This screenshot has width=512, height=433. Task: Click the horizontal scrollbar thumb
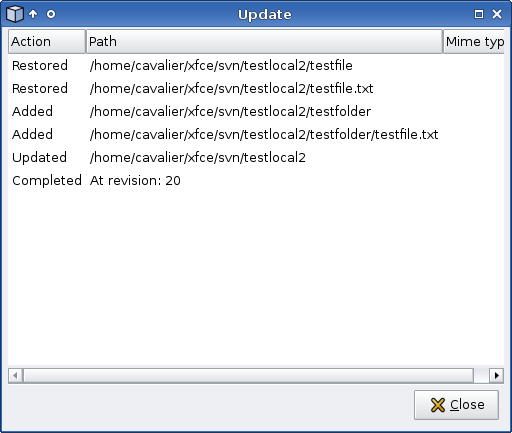click(248, 376)
